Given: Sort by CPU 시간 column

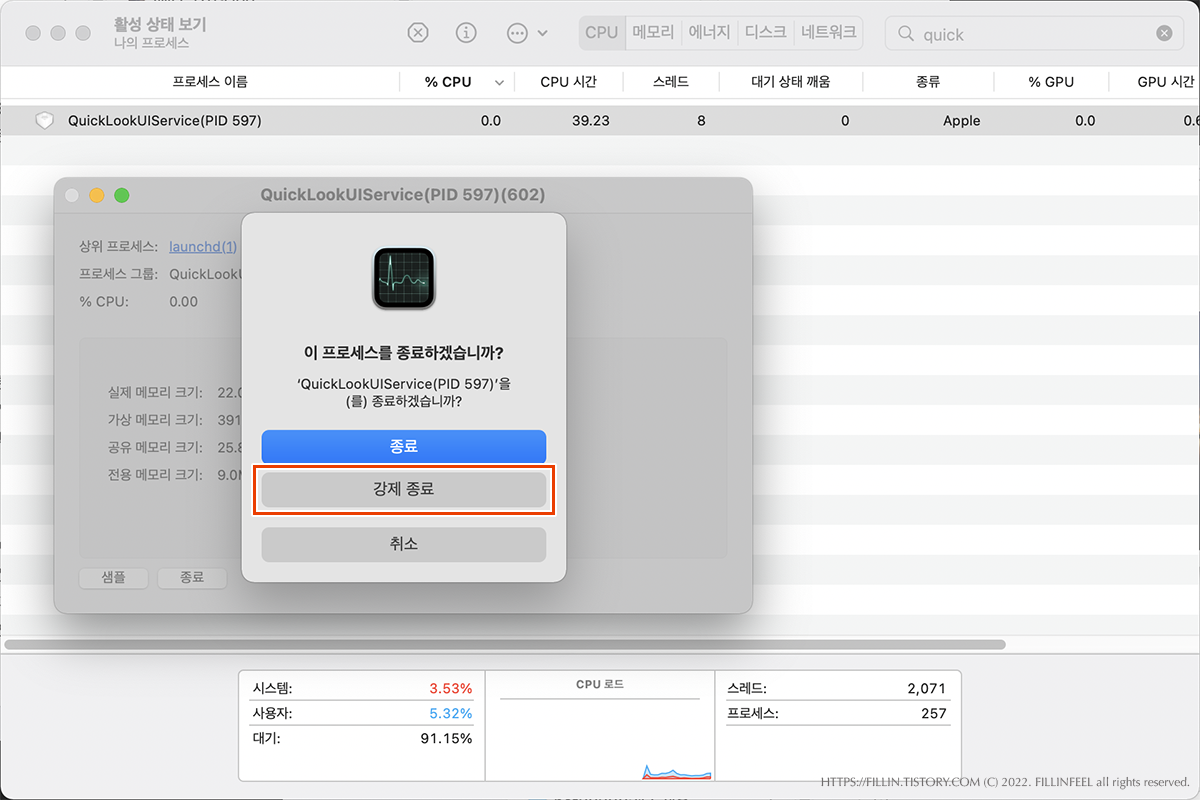Looking at the screenshot, I should coord(568,82).
